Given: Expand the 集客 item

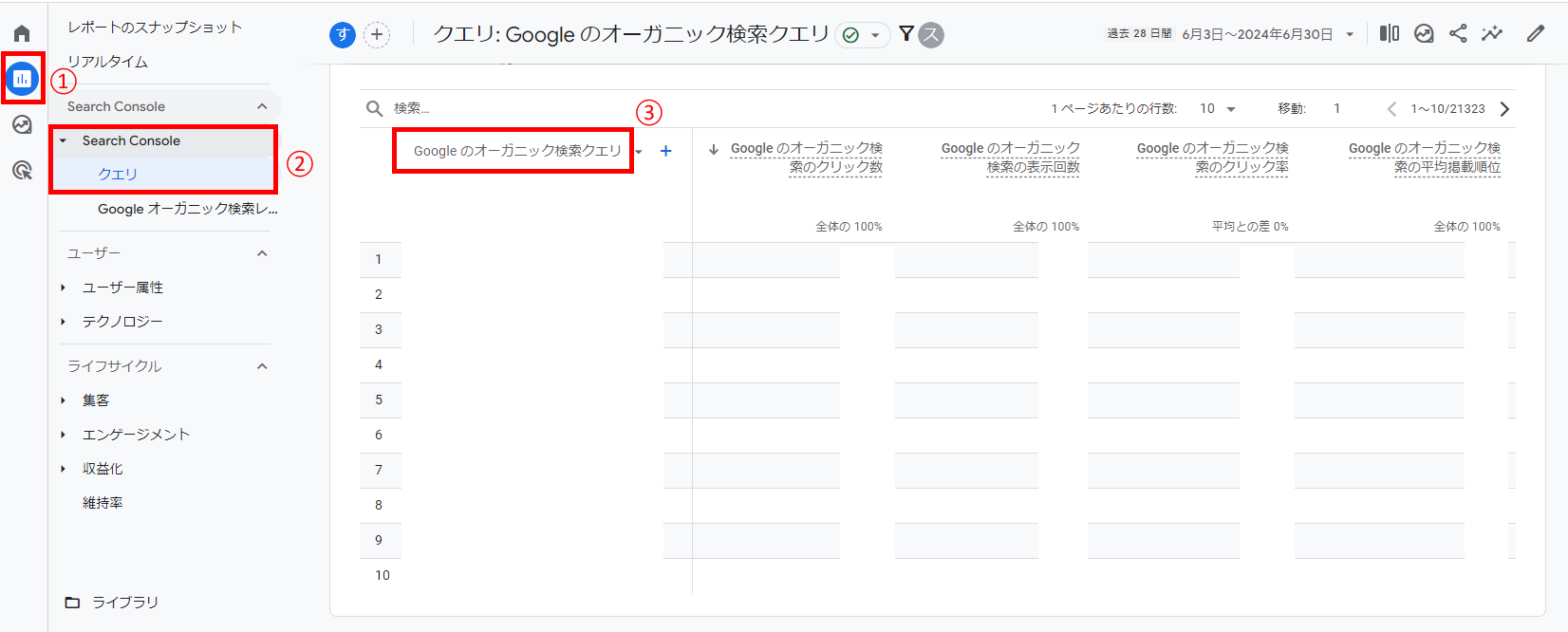Looking at the screenshot, I should 63,400.
